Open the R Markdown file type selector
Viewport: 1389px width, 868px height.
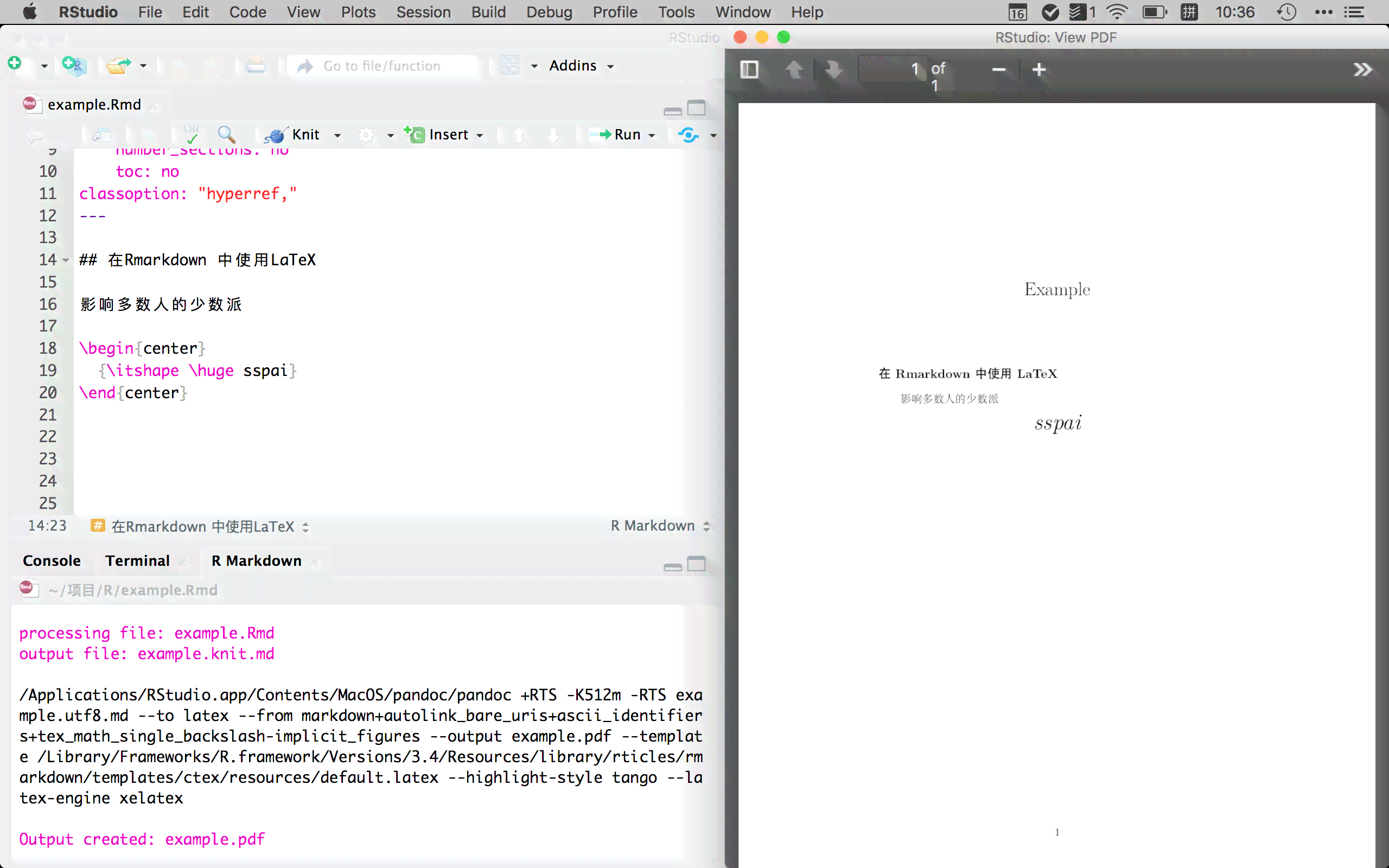pyautogui.click(x=660, y=526)
